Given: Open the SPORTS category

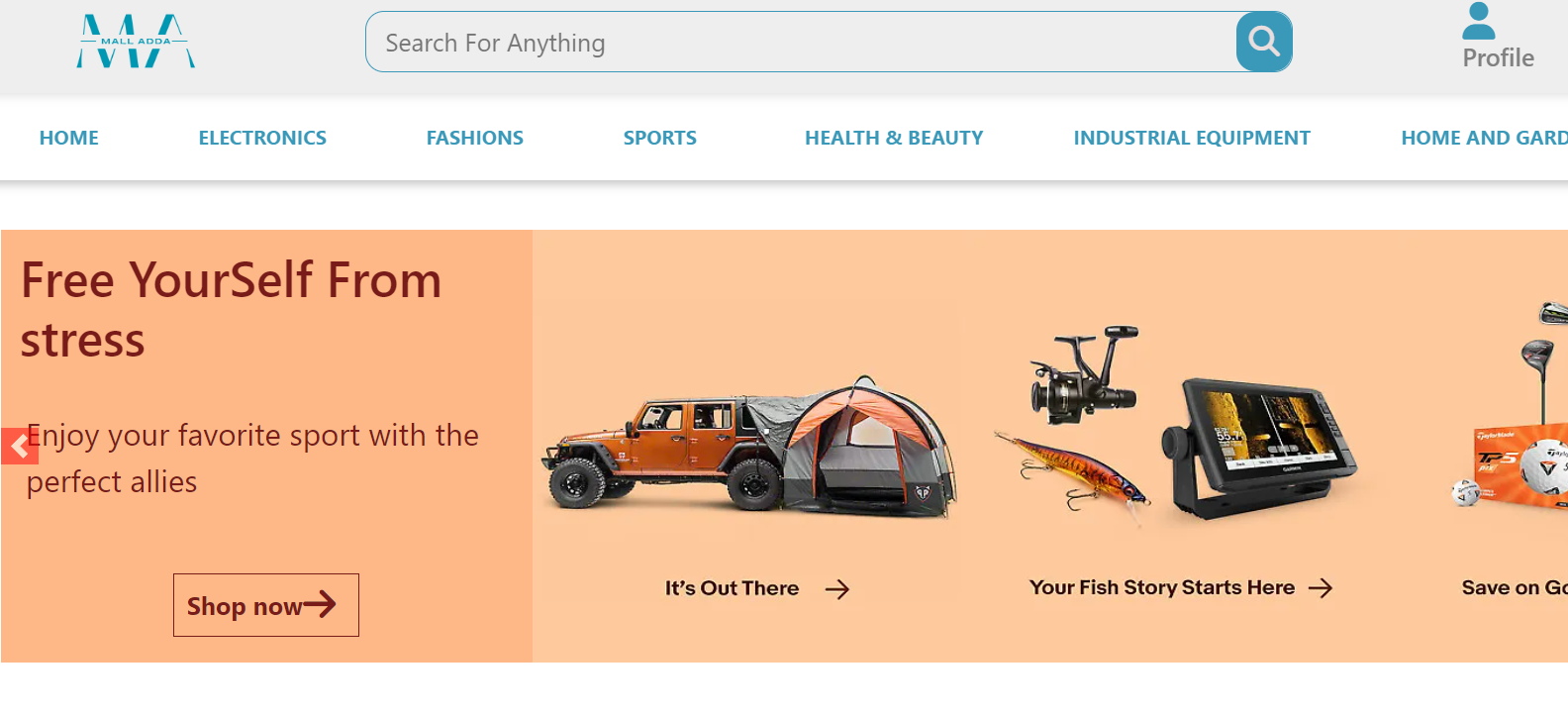Looking at the screenshot, I should click(x=660, y=138).
